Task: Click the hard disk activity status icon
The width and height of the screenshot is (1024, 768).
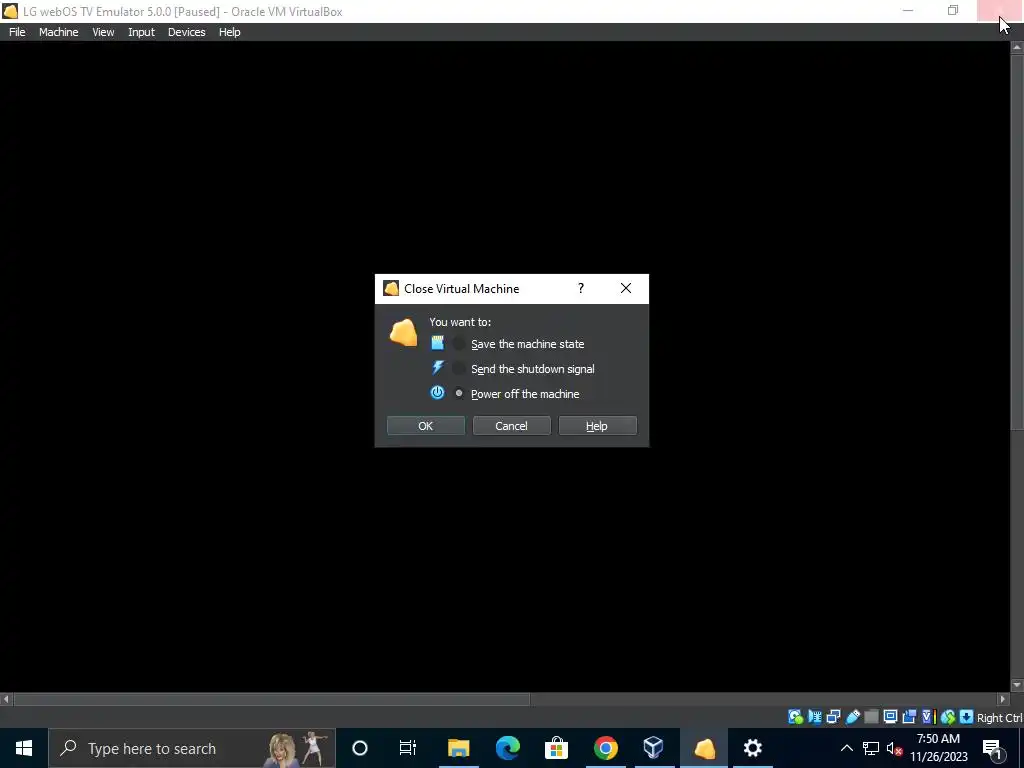Action: tap(796, 717)
